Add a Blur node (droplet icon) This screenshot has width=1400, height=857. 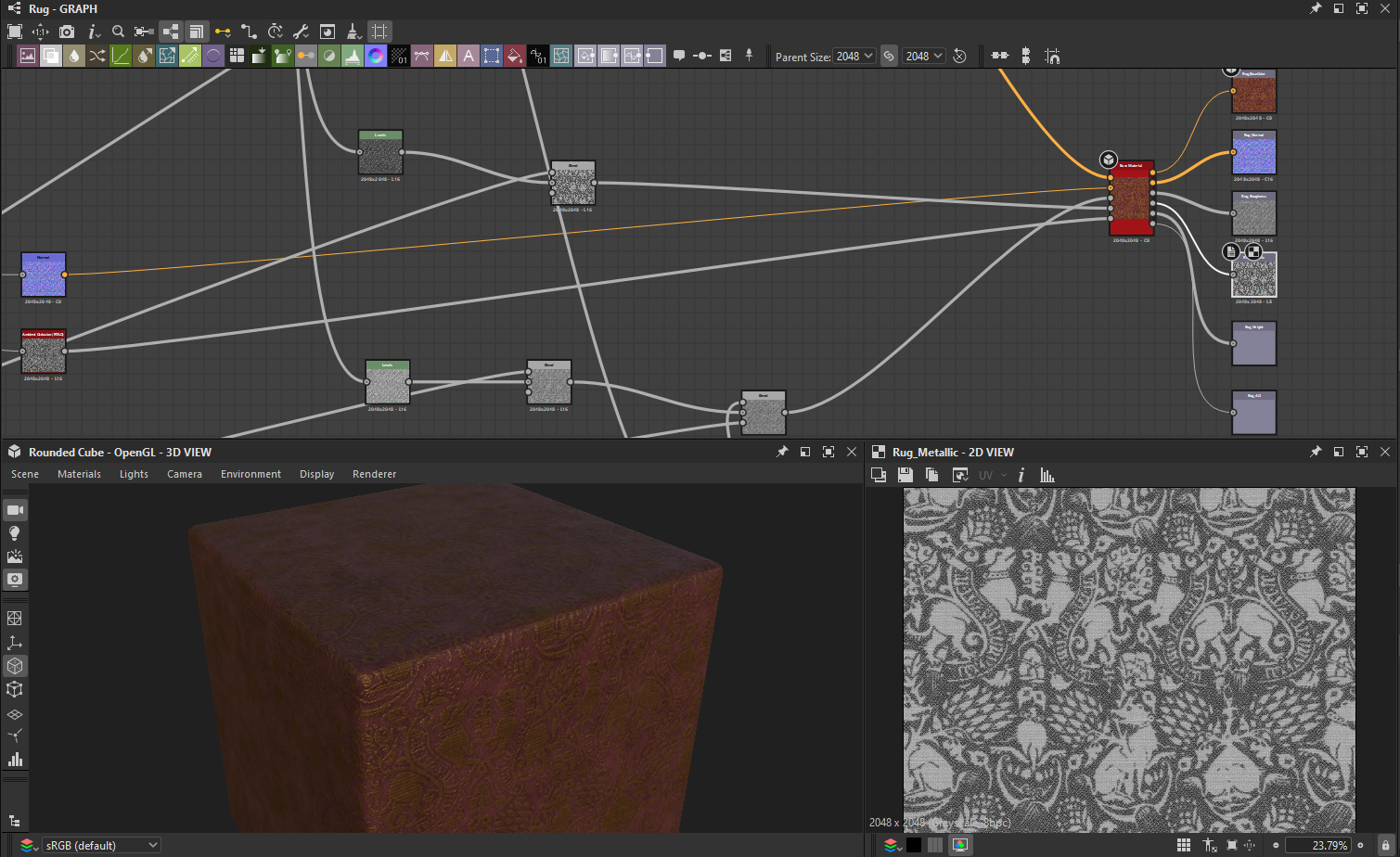(74, 56)
